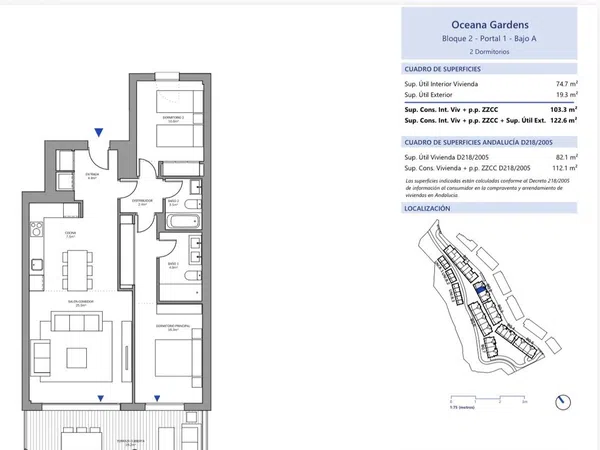Select the Oceana Gardens title
The height and width of the screenshot is (450, 600).
coord(490,24)
